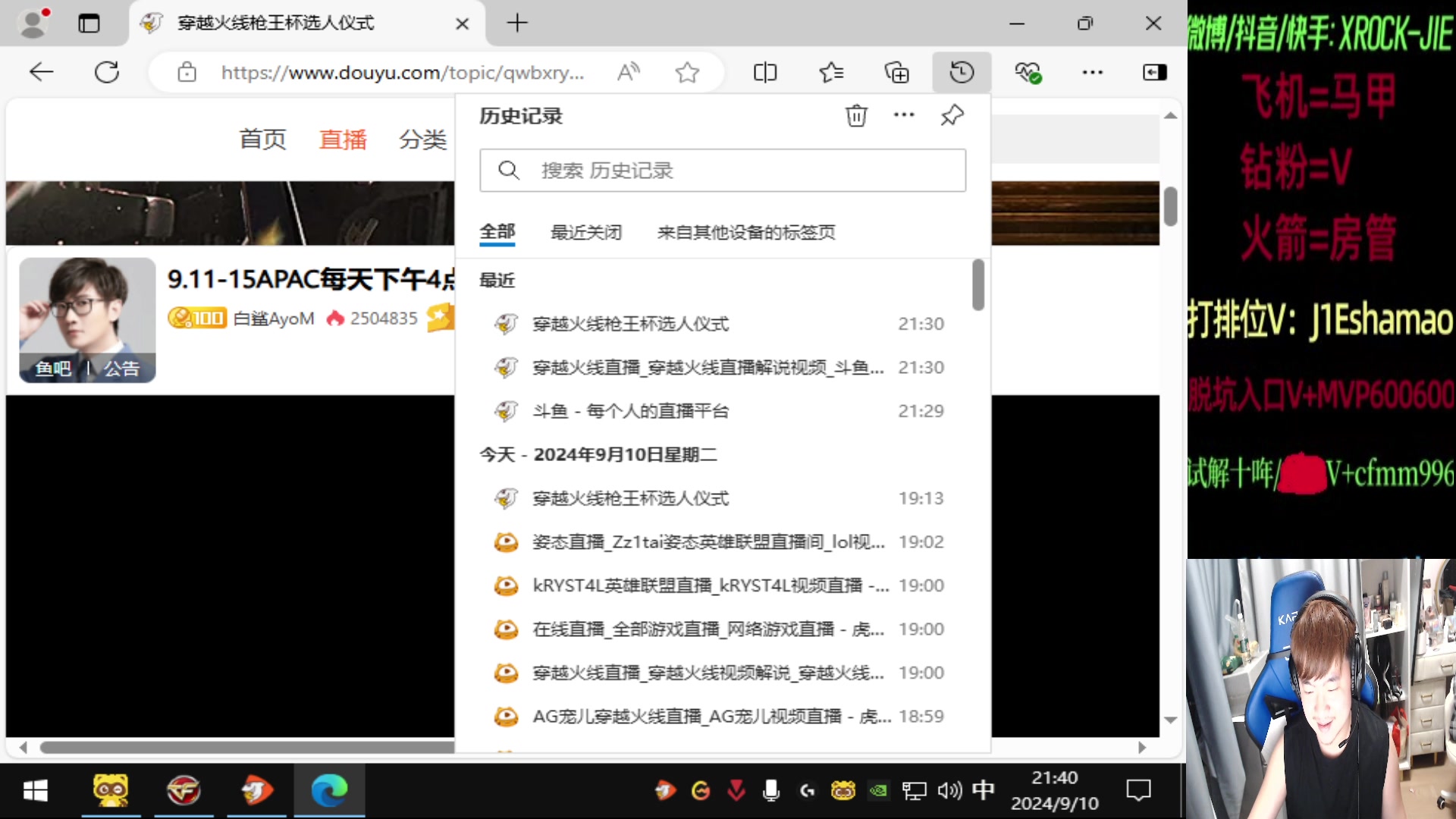The width and height of the screenshot is (1456, 819).
Task: Click the read aloud icon
Action: coord(628,72)
